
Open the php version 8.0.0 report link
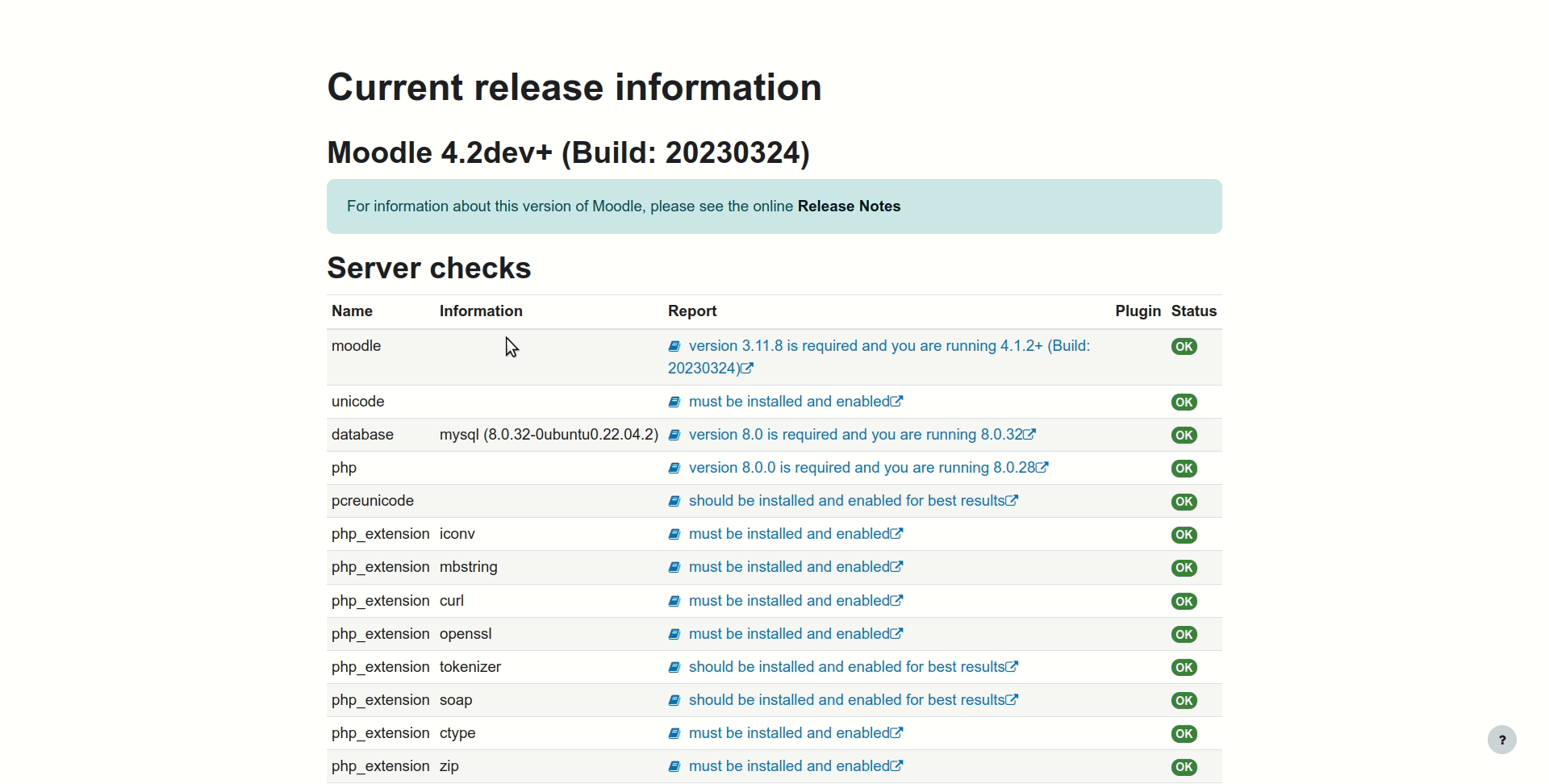869,468
